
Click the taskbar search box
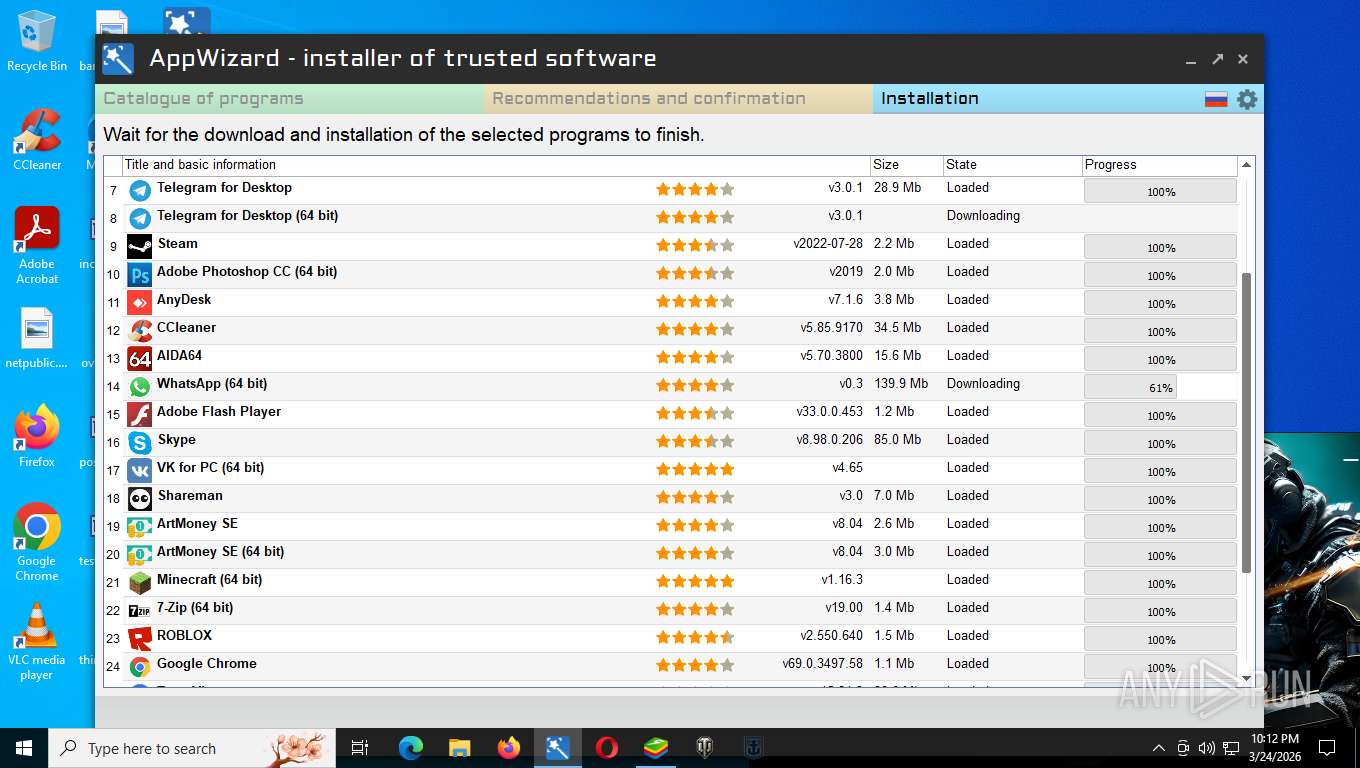(x=192, y=748)
